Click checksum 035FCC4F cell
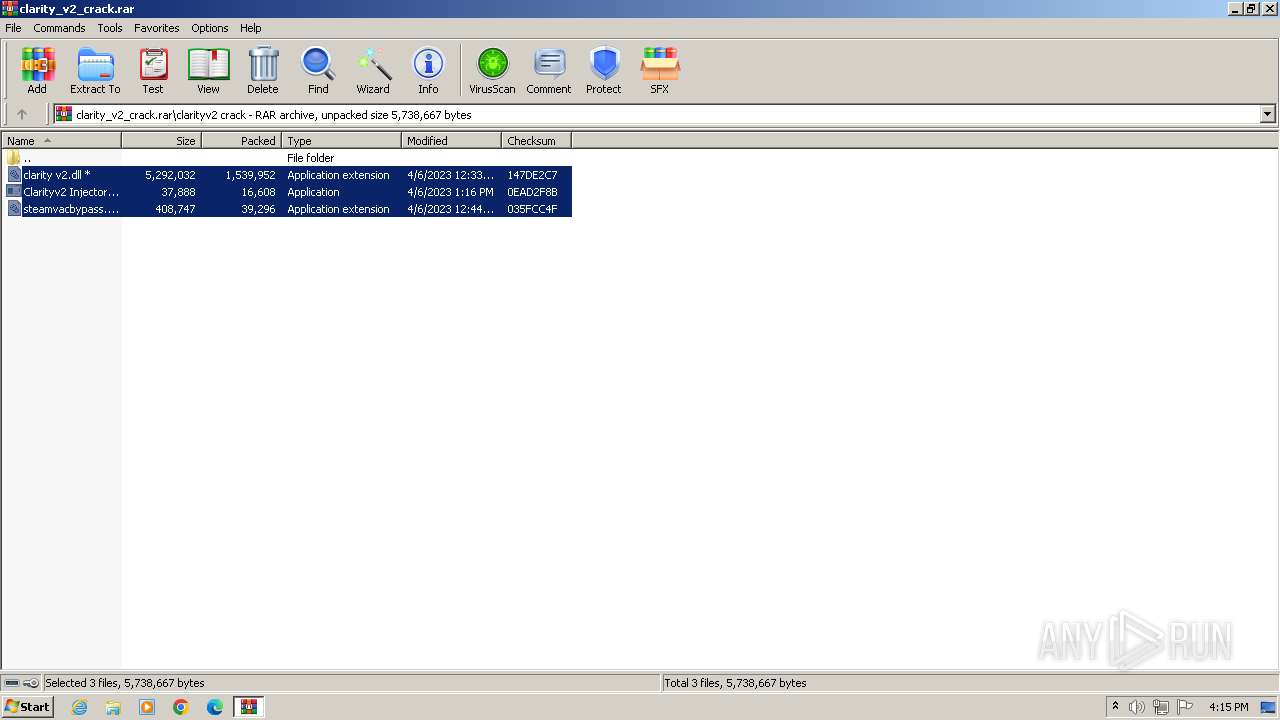Screen dimensions: 1280x720 tap(532, 209)
